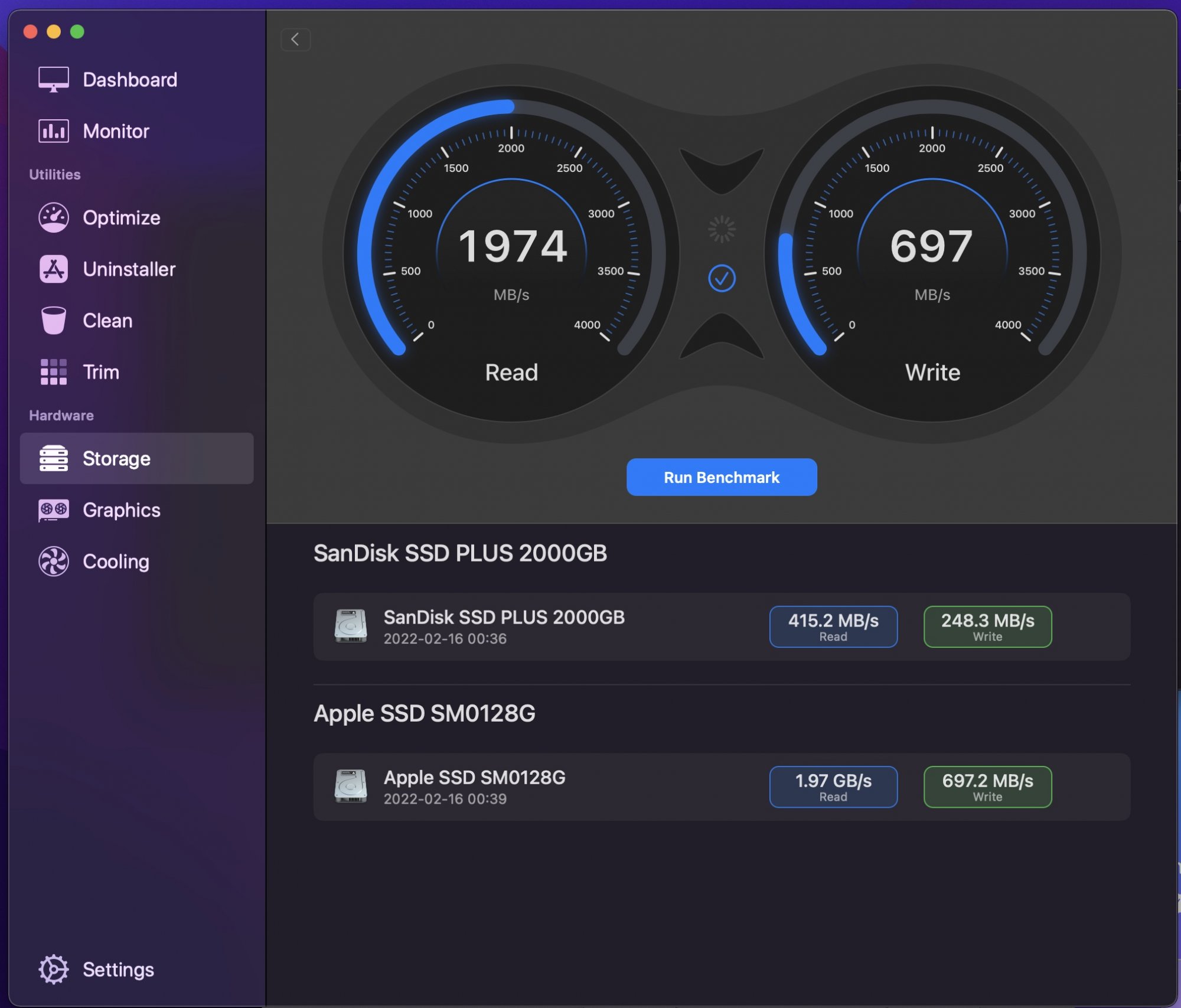The width and height of the screenshot is (1181, 1008).
Task: Open Uninstaller app-store icon
Action: tap(53, 269)
